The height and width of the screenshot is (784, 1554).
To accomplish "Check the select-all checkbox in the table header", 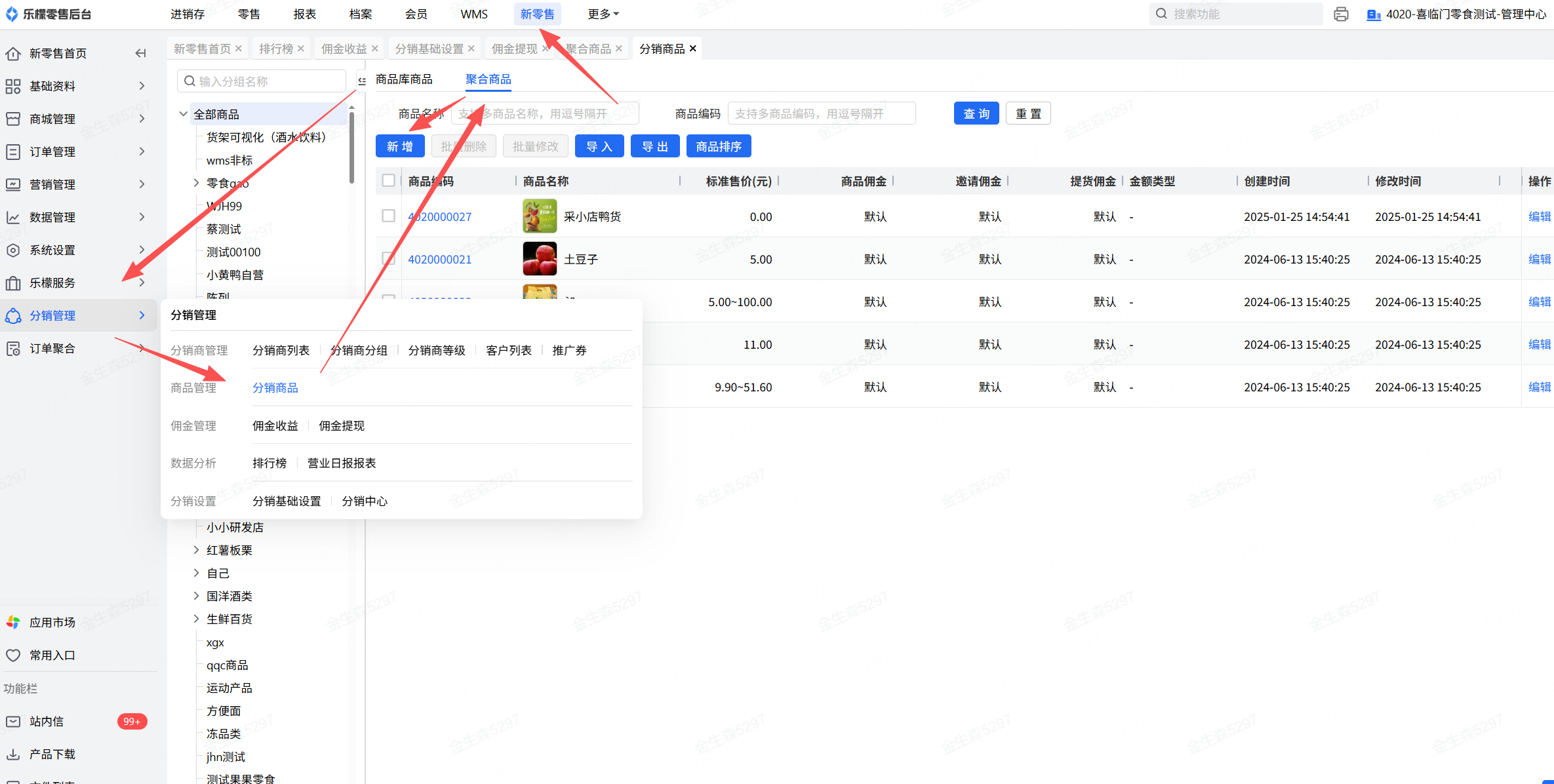I will click(388, 180).
